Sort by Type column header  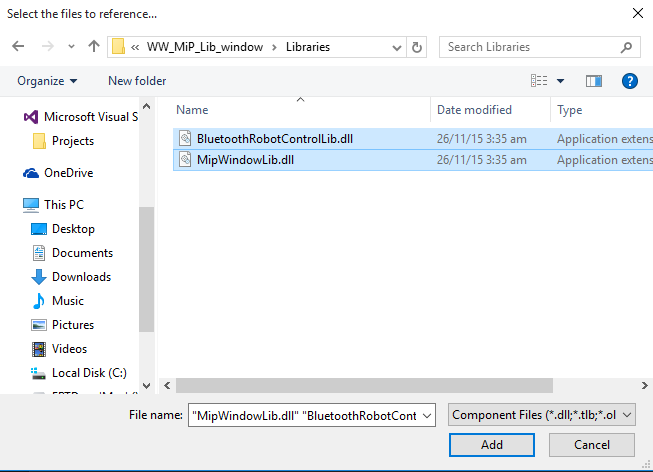(x=570, y=110)
